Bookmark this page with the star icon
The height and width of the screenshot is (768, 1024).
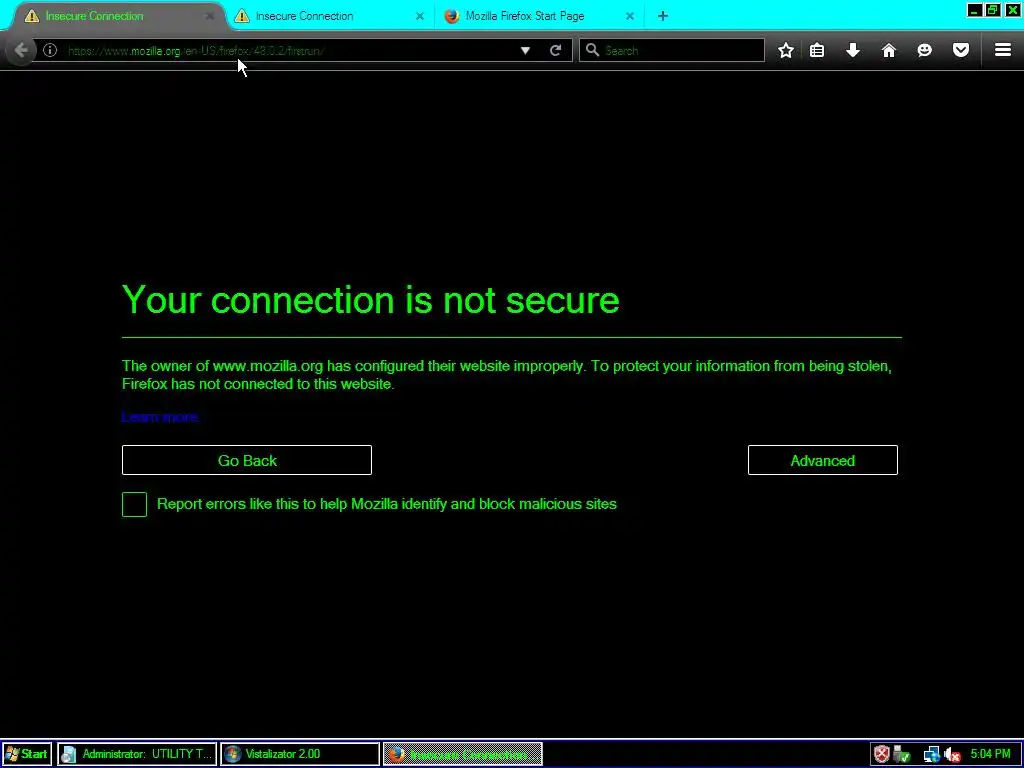coord(786,50)
